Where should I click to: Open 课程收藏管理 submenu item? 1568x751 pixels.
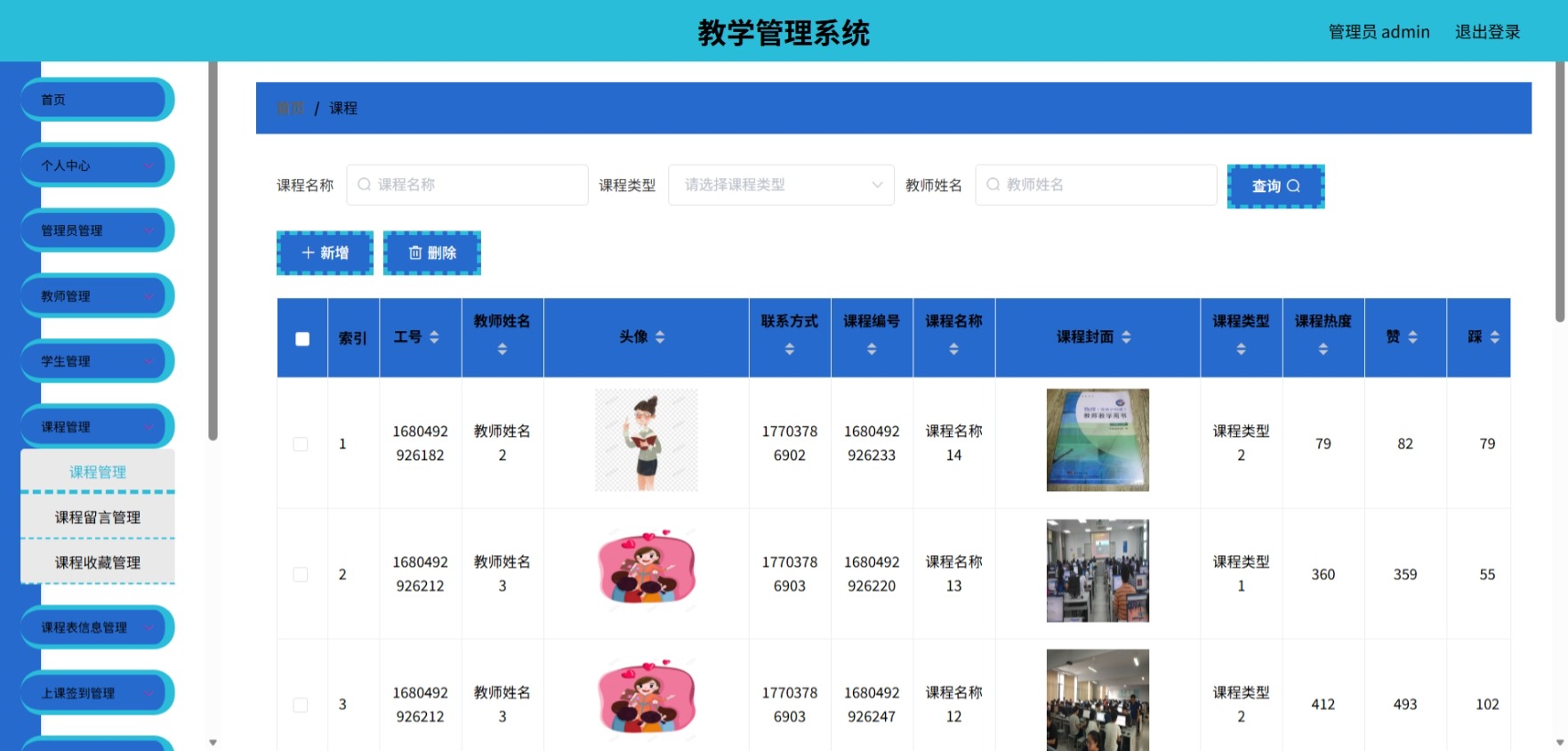[98, 562]
